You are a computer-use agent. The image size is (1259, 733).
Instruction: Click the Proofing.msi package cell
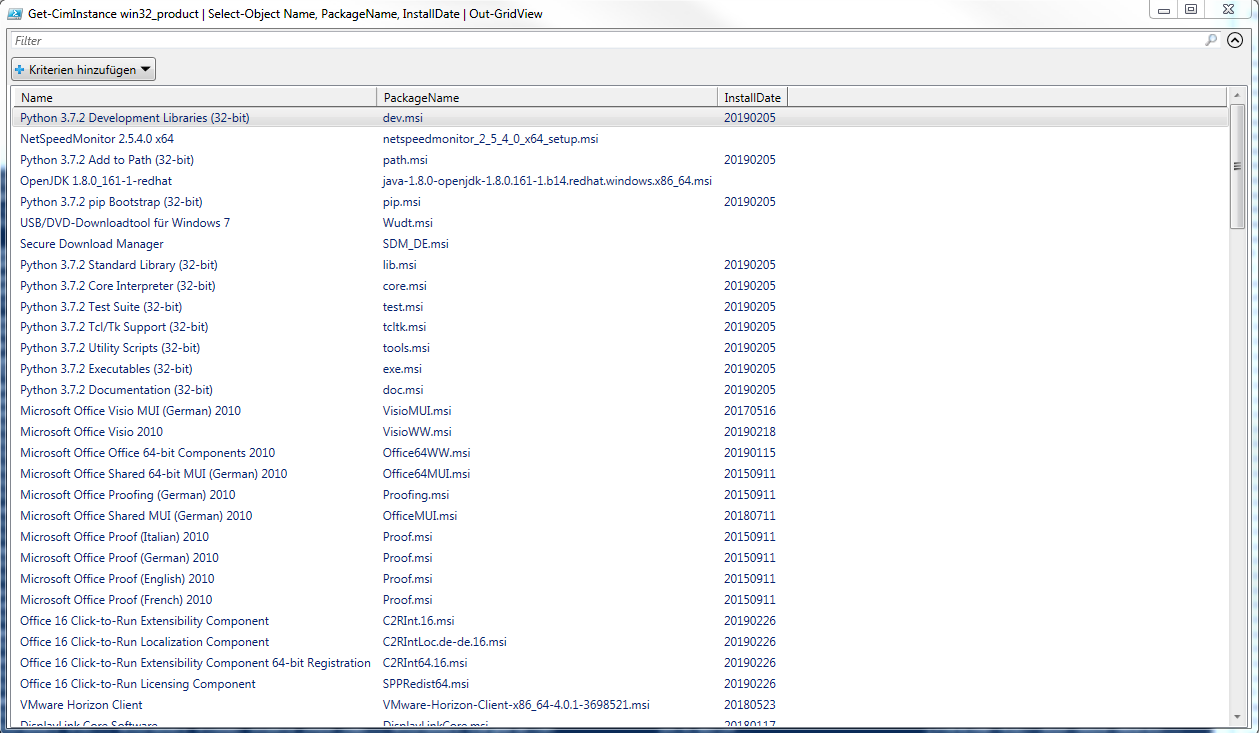click(416, 495)
